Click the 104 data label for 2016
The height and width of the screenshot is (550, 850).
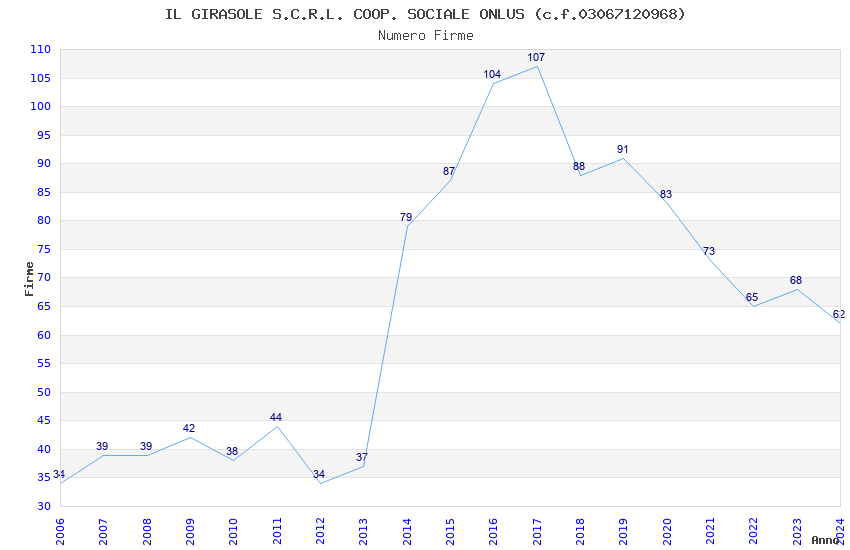click(492, 75)
